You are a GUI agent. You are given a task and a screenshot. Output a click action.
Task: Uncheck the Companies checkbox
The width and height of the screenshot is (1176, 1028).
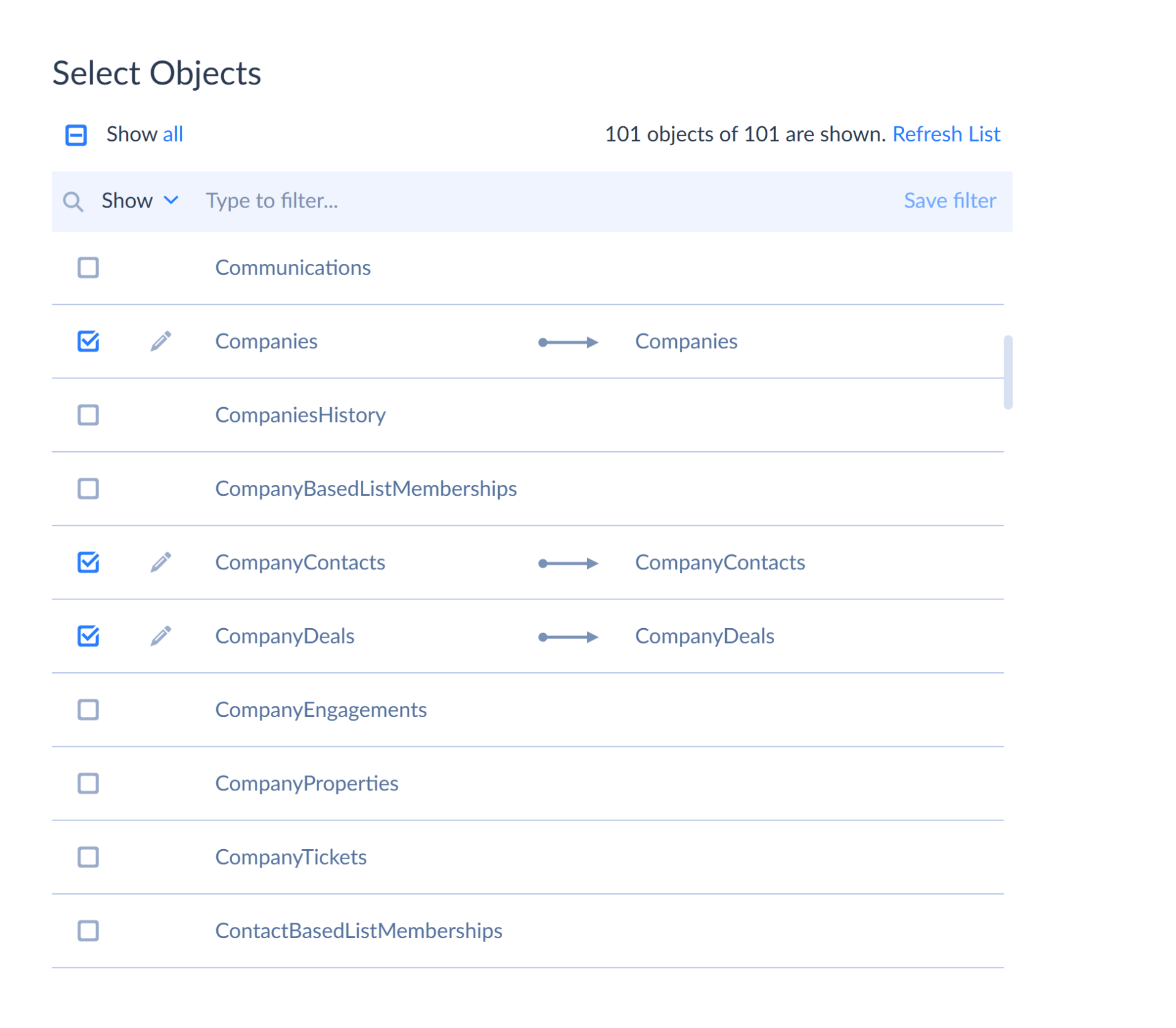(88, 342)
